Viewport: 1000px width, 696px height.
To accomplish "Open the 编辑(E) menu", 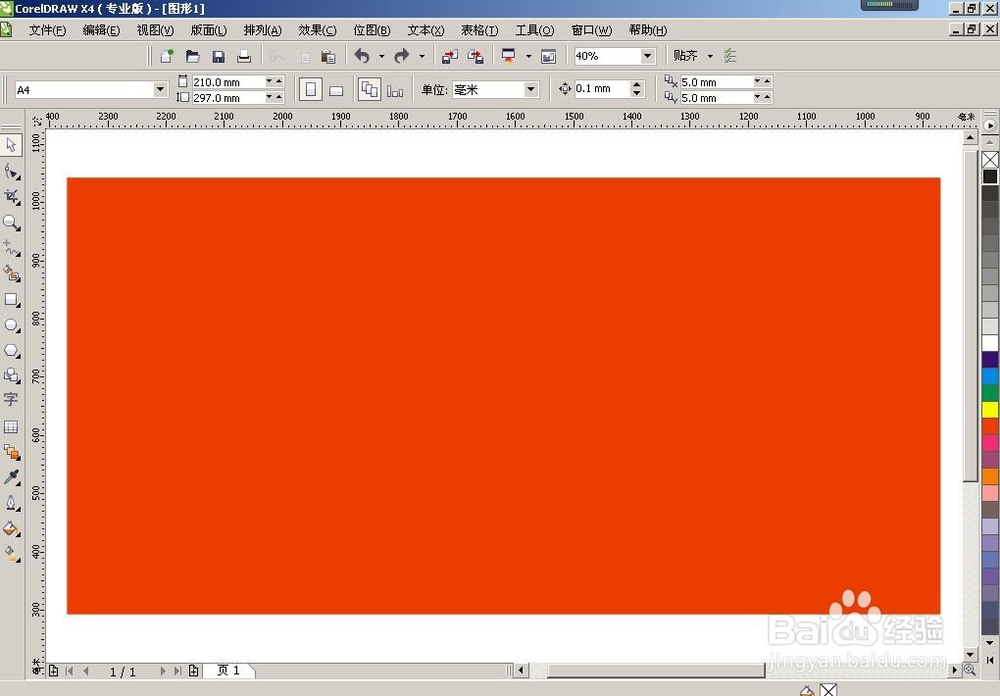I will pos(101,30).
